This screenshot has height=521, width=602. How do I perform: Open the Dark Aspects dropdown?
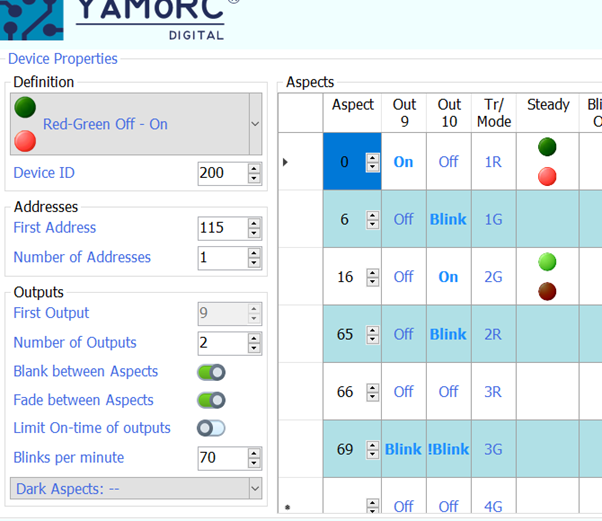136,488
